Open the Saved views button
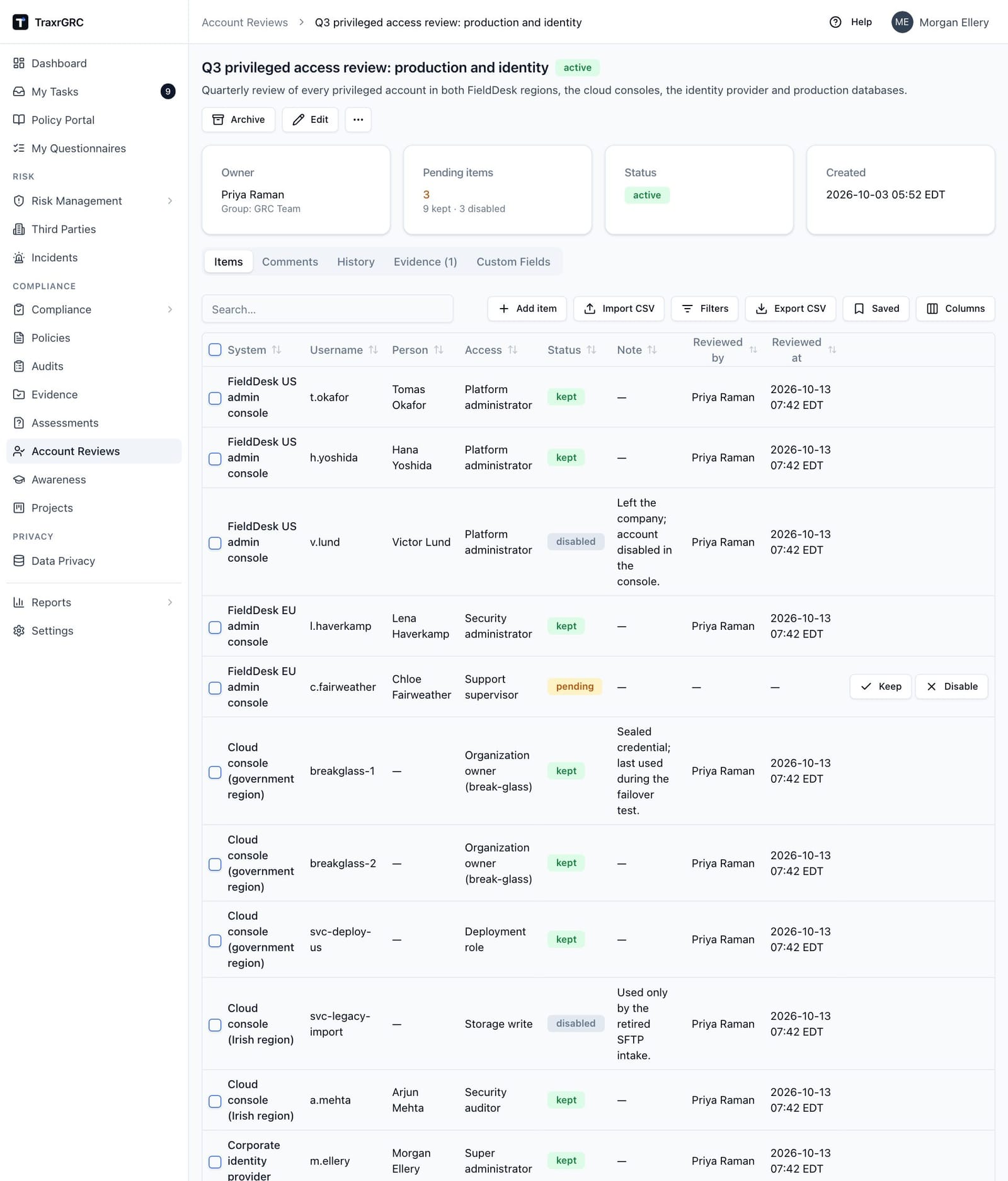1008x1181 pixels. pos(876,309)
